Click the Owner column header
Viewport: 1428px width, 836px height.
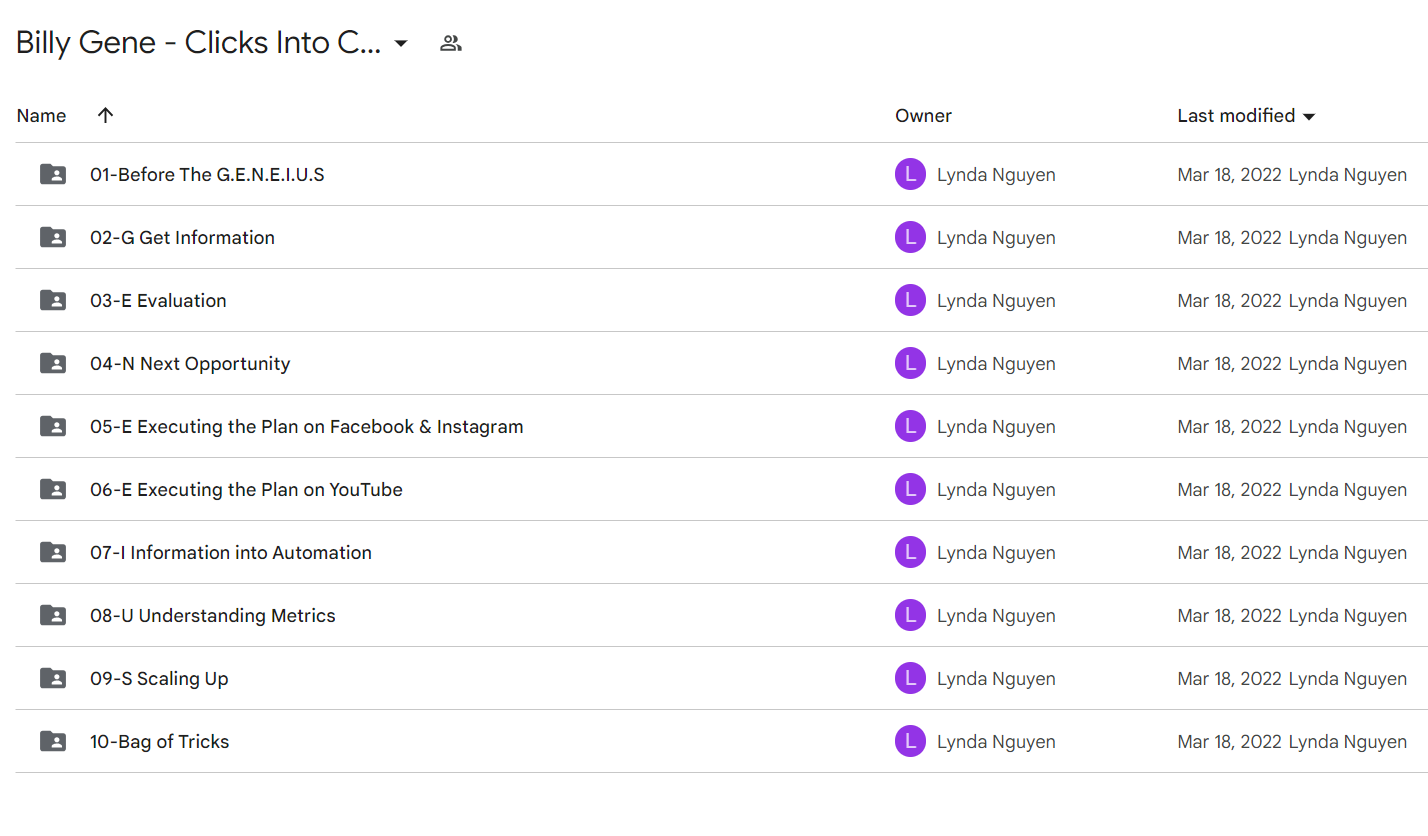tap(923, 115)
